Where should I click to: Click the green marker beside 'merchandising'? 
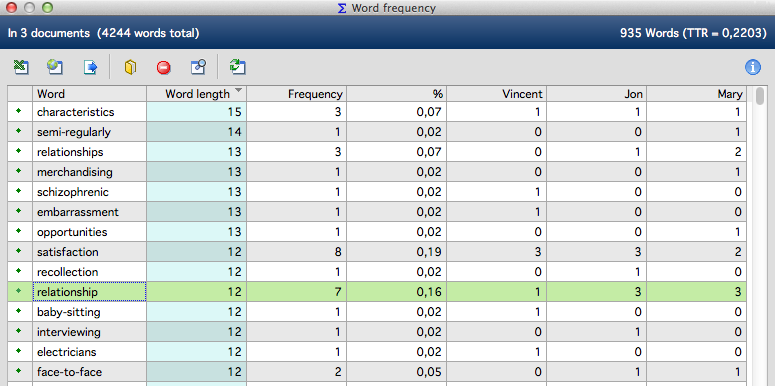(x=19, y=171)
